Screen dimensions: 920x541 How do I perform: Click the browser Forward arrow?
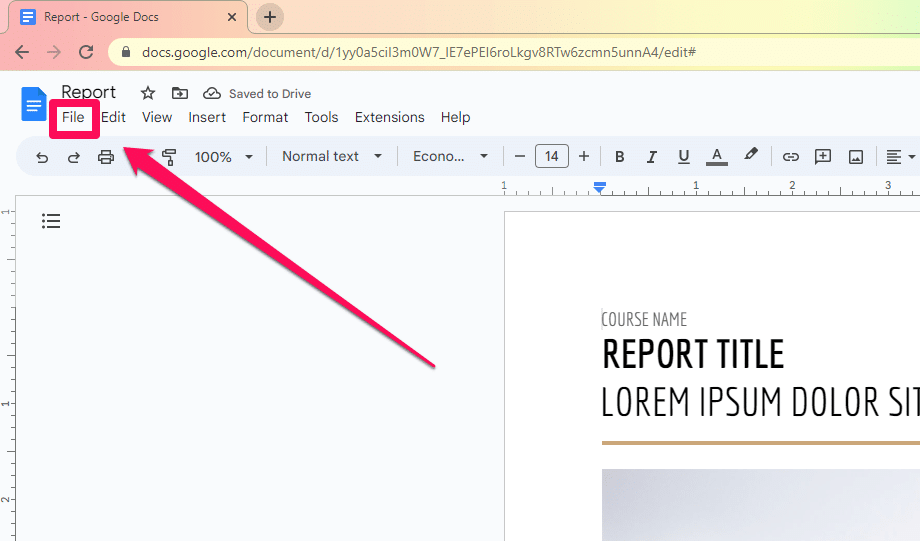pyautogui.click(x=54, y=52)
